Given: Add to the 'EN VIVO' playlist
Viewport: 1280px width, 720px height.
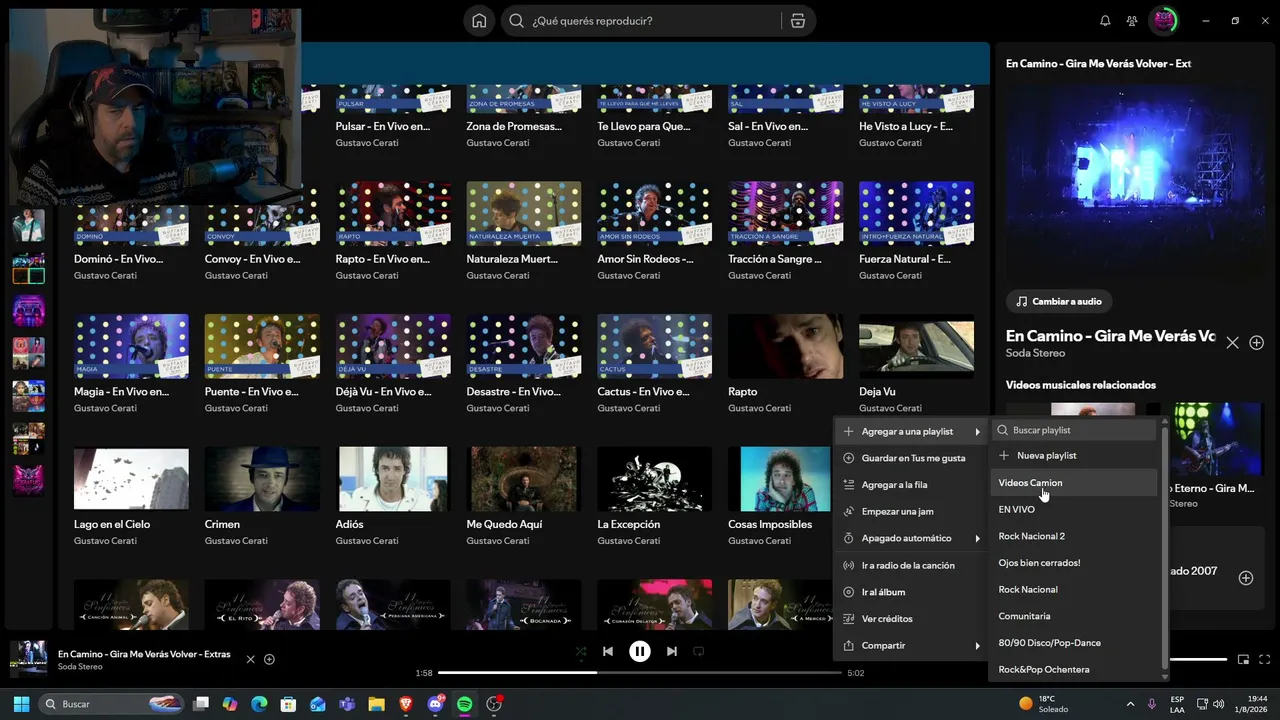Looking at the screenshot, I should (1075, 510).
